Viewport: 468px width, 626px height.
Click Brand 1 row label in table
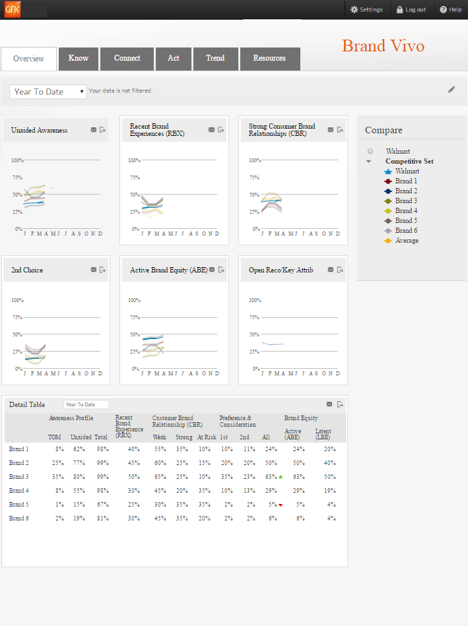coord(19,449)
